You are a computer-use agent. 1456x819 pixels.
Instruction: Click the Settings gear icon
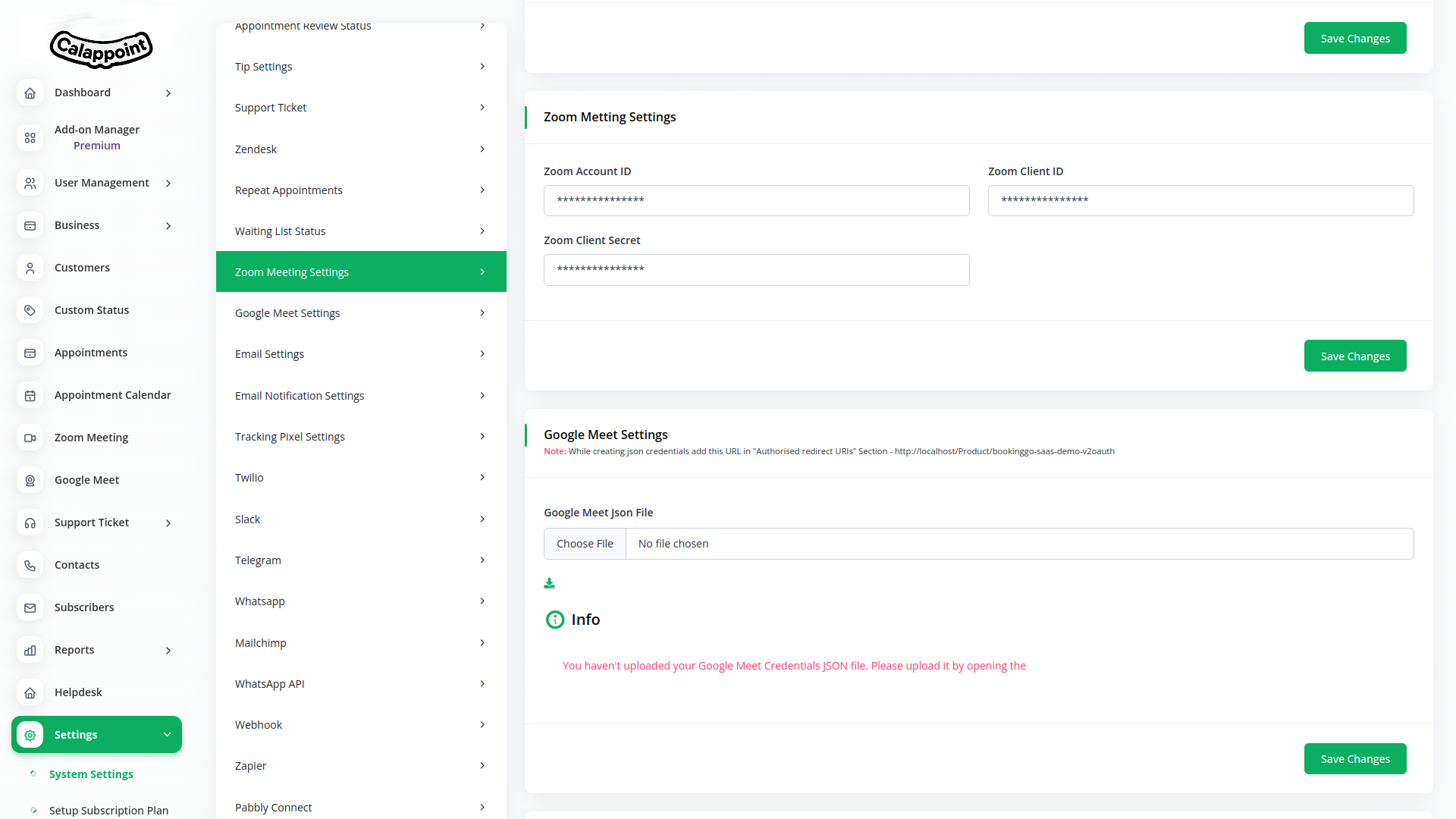click(30, 736)
